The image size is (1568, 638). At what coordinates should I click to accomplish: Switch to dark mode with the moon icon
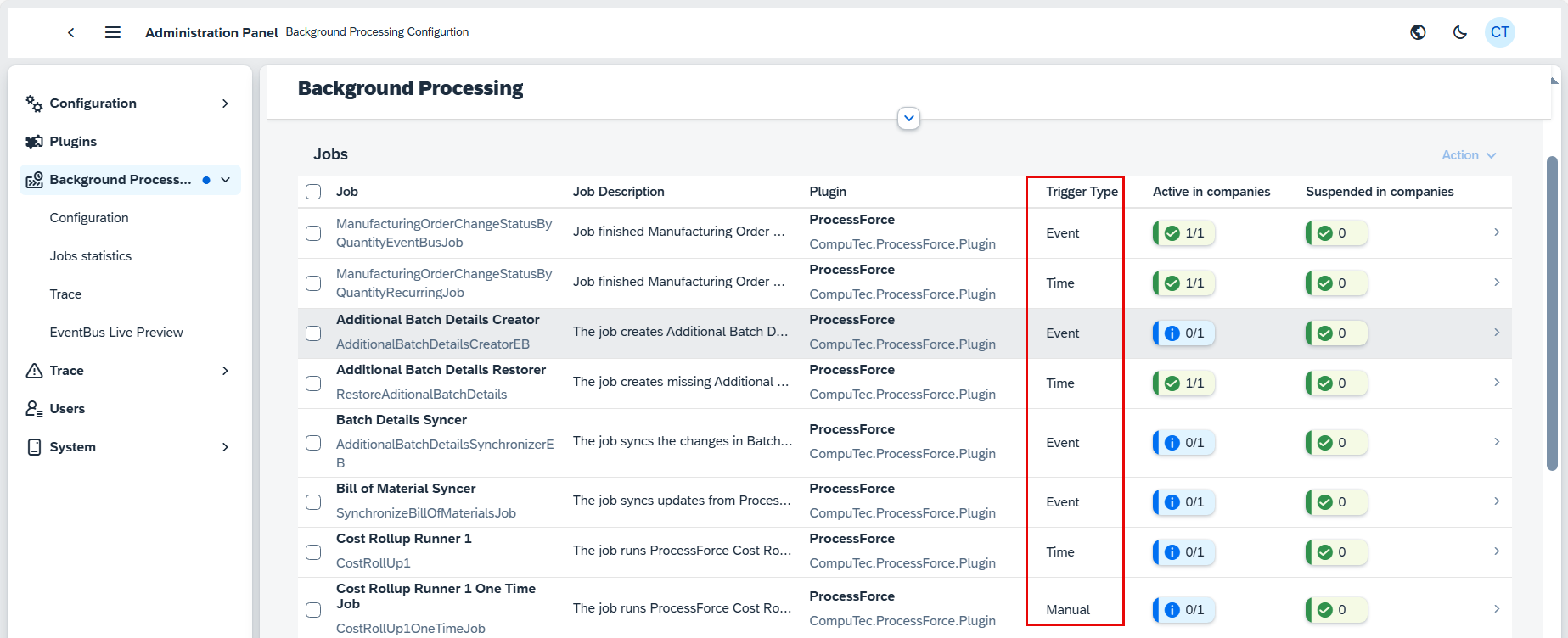click(x=1459, y=32)
